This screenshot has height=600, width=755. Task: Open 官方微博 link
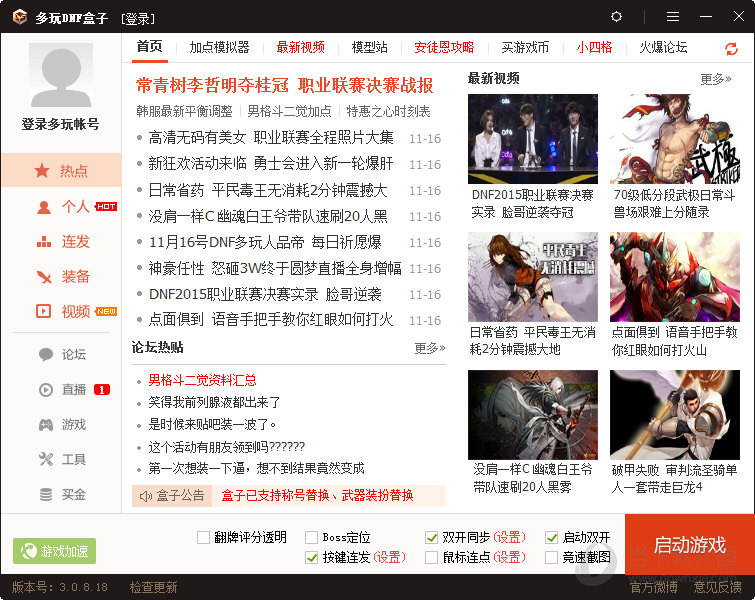[x=653, y=587]
